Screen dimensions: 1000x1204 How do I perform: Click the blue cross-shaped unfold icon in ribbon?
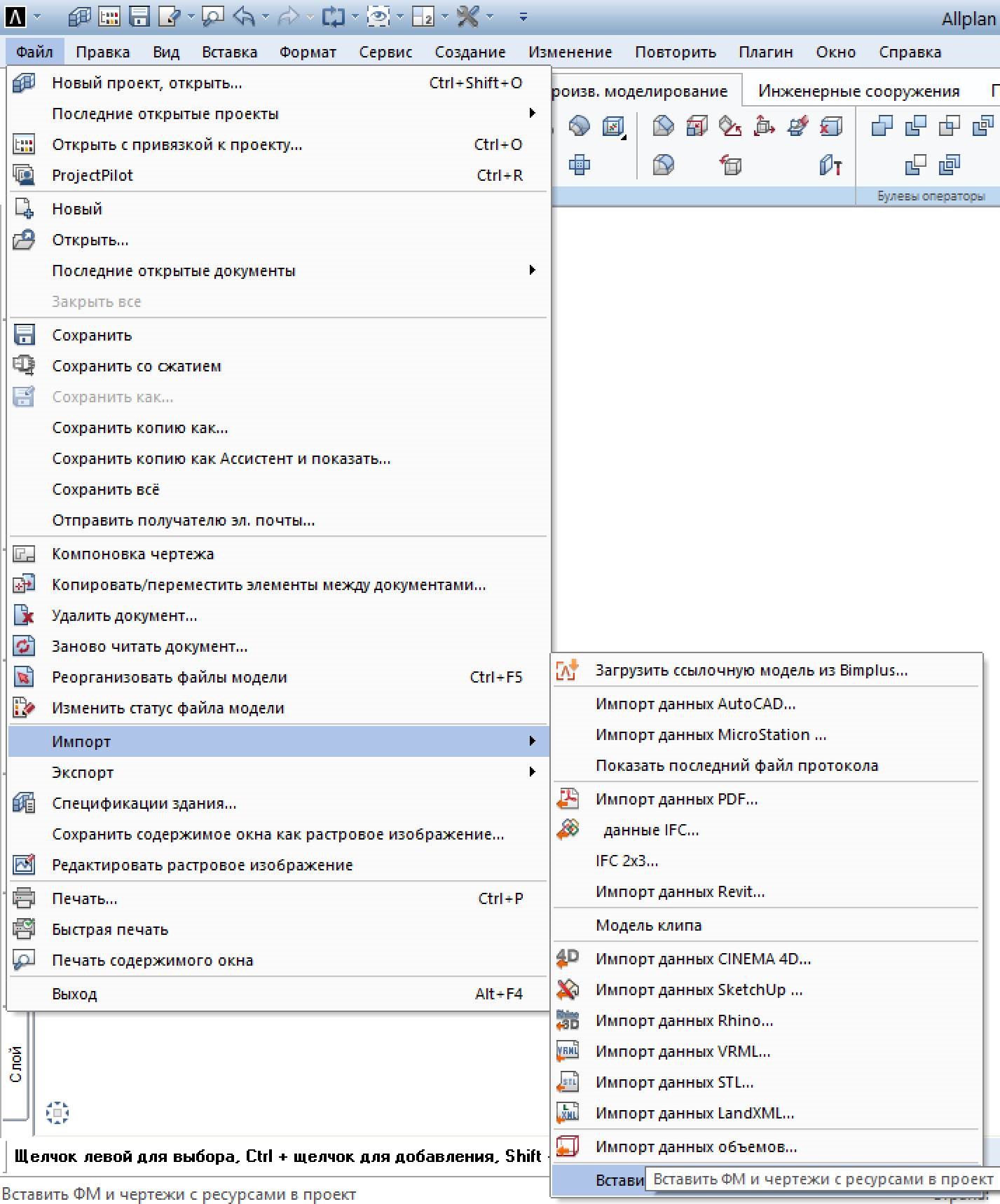(579, 165)
